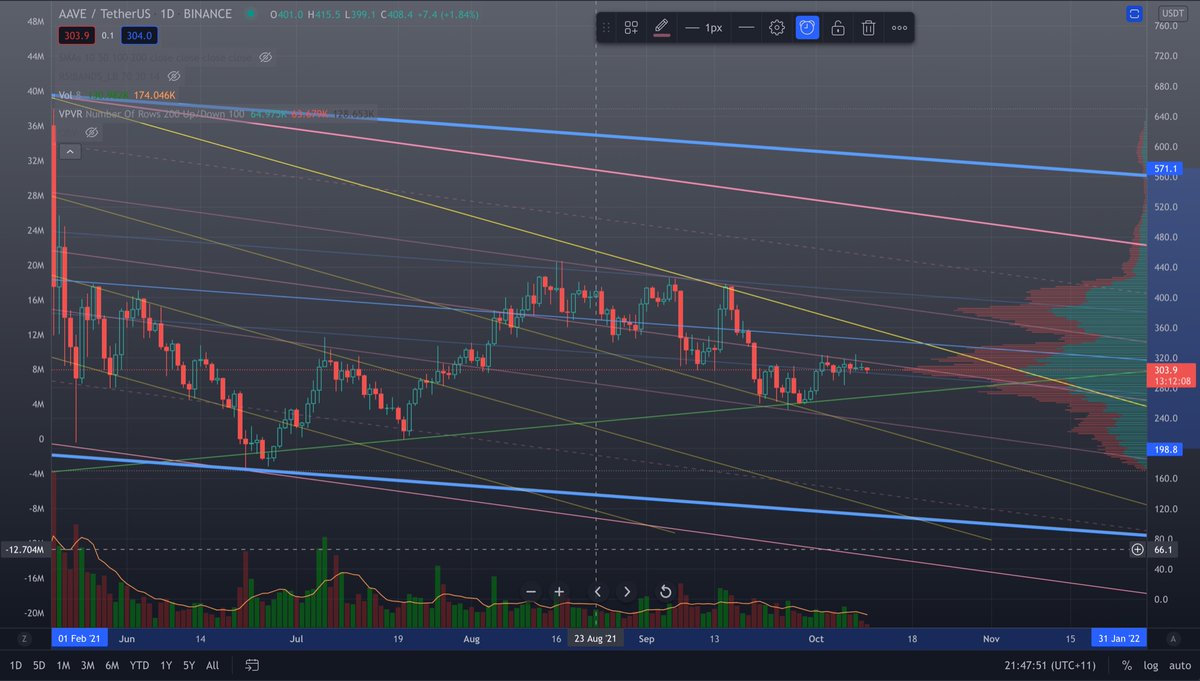The image size is (1200, 681).
Task: Click the Z timezone icon at time axis start
Action: pyautogui.click(x=24, y=637)
